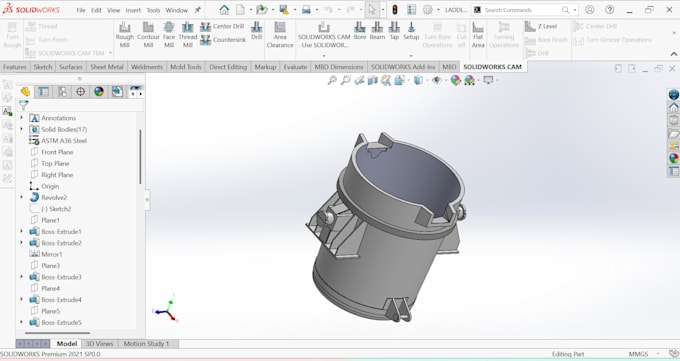Activate the Drill operation
This screenshot has height=361, width=680.
256,31
